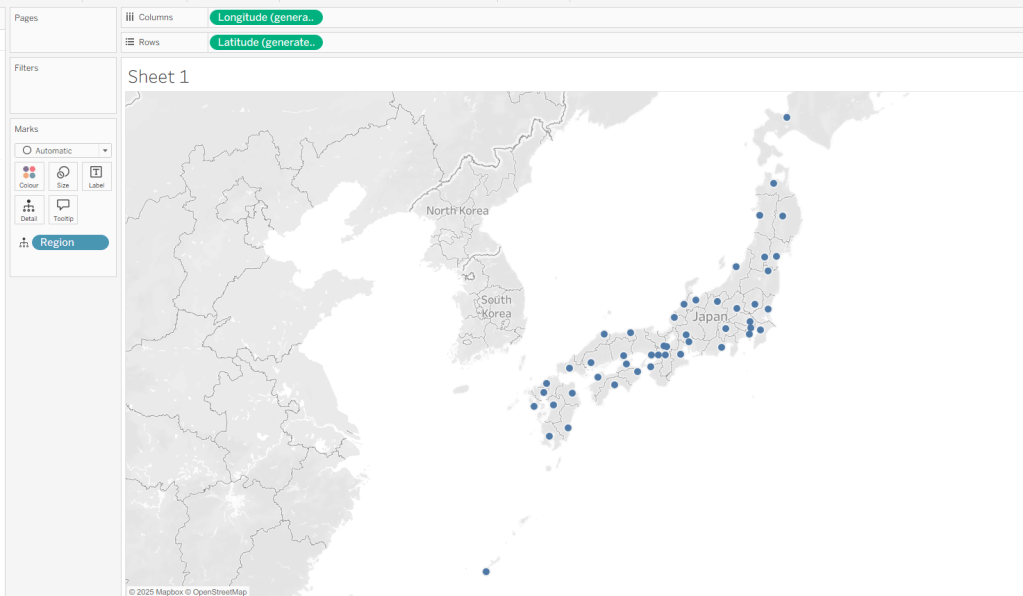Screen dimensions: 1023x596
Task: Open the Tooltip marks card
Action: coord(63,209)
